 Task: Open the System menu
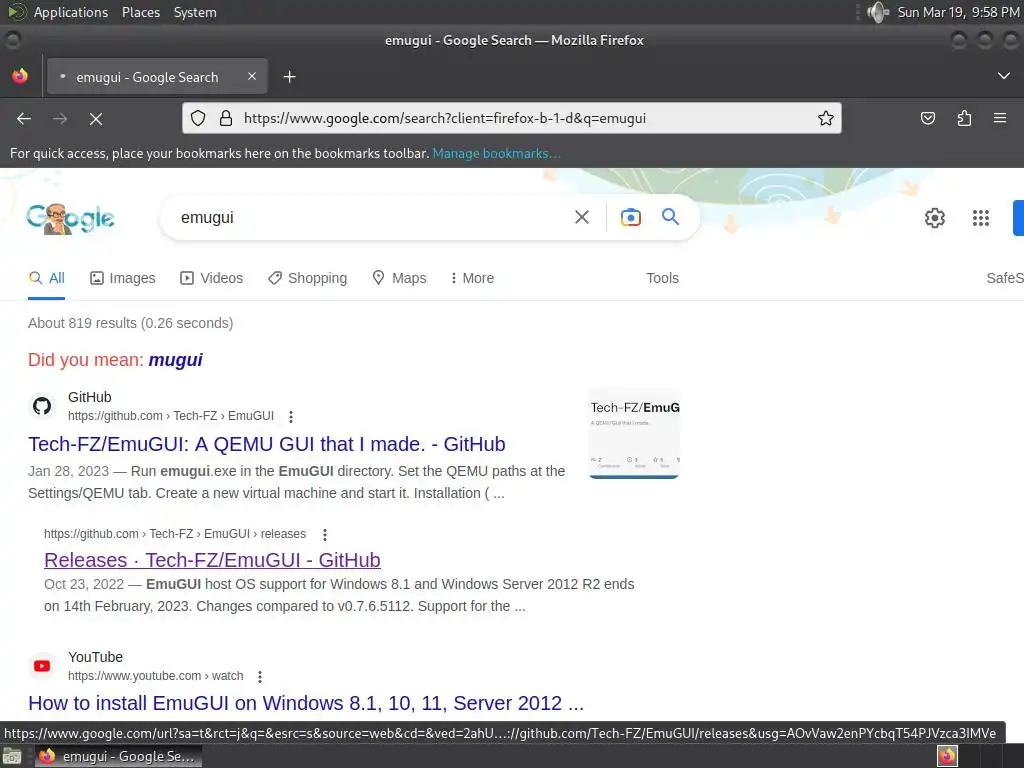tap(195, 12)
